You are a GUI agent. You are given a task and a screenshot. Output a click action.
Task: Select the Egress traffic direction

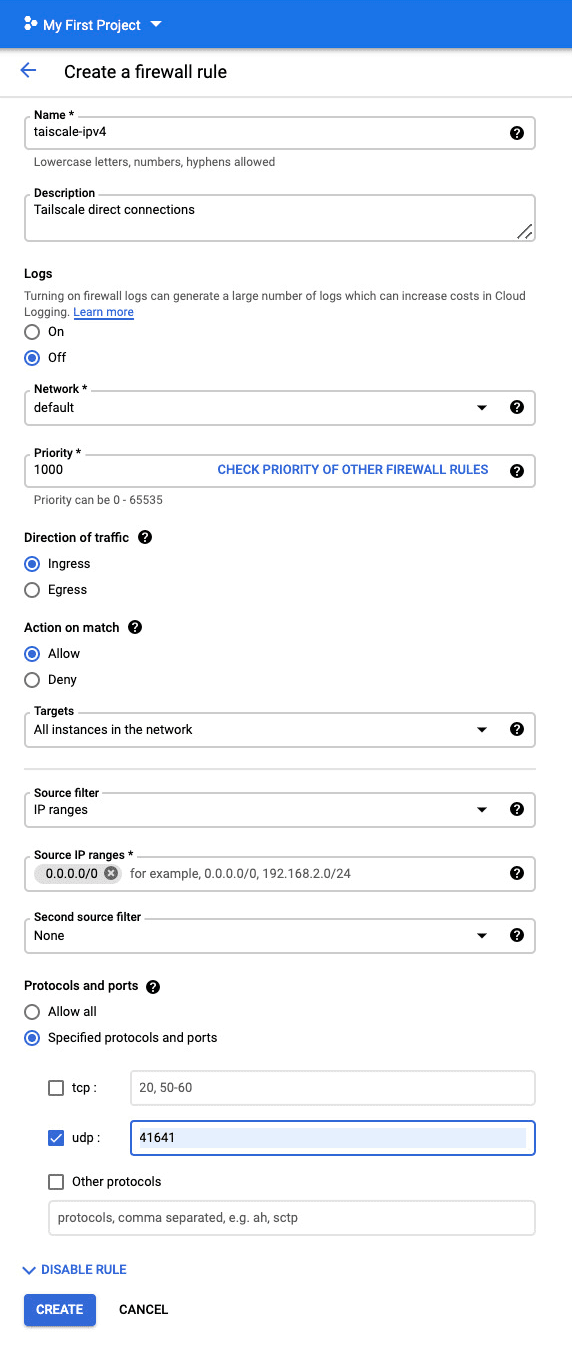[x=32, y=590]
